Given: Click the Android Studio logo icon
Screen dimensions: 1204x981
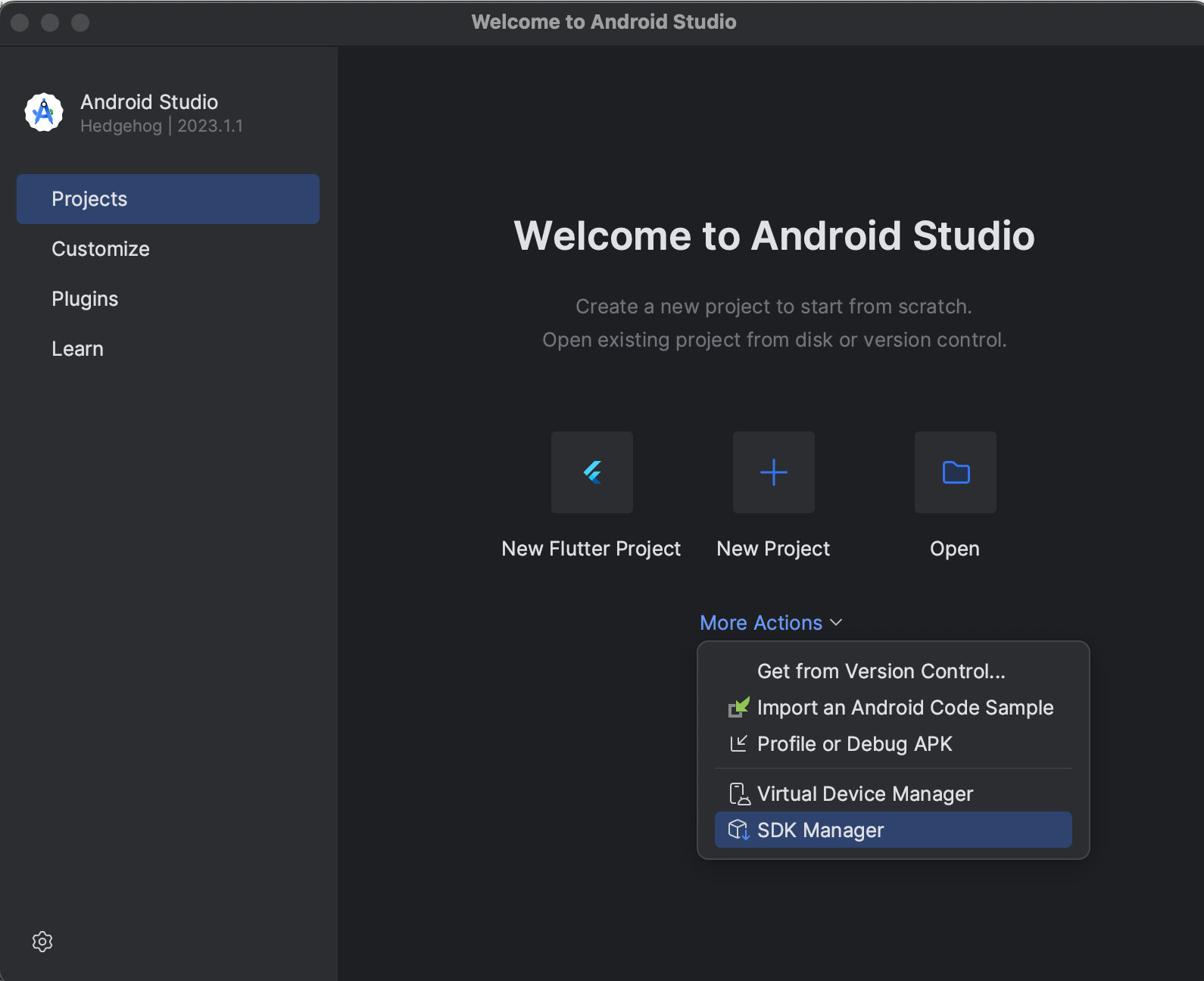Looking at the screenshot, I should (44, 113).
